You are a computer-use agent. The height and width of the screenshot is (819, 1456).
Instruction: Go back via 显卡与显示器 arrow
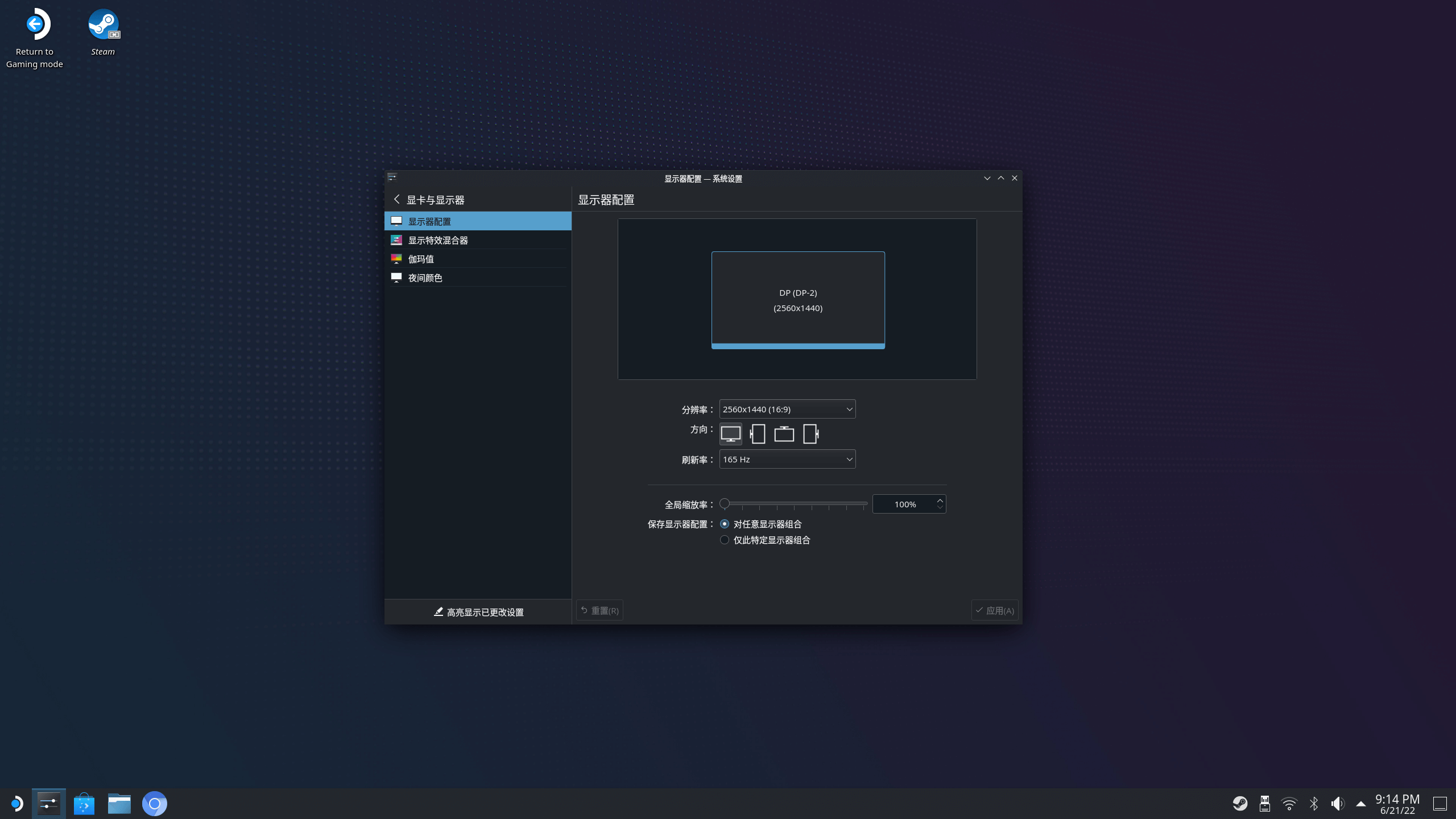tap(397, 200)
